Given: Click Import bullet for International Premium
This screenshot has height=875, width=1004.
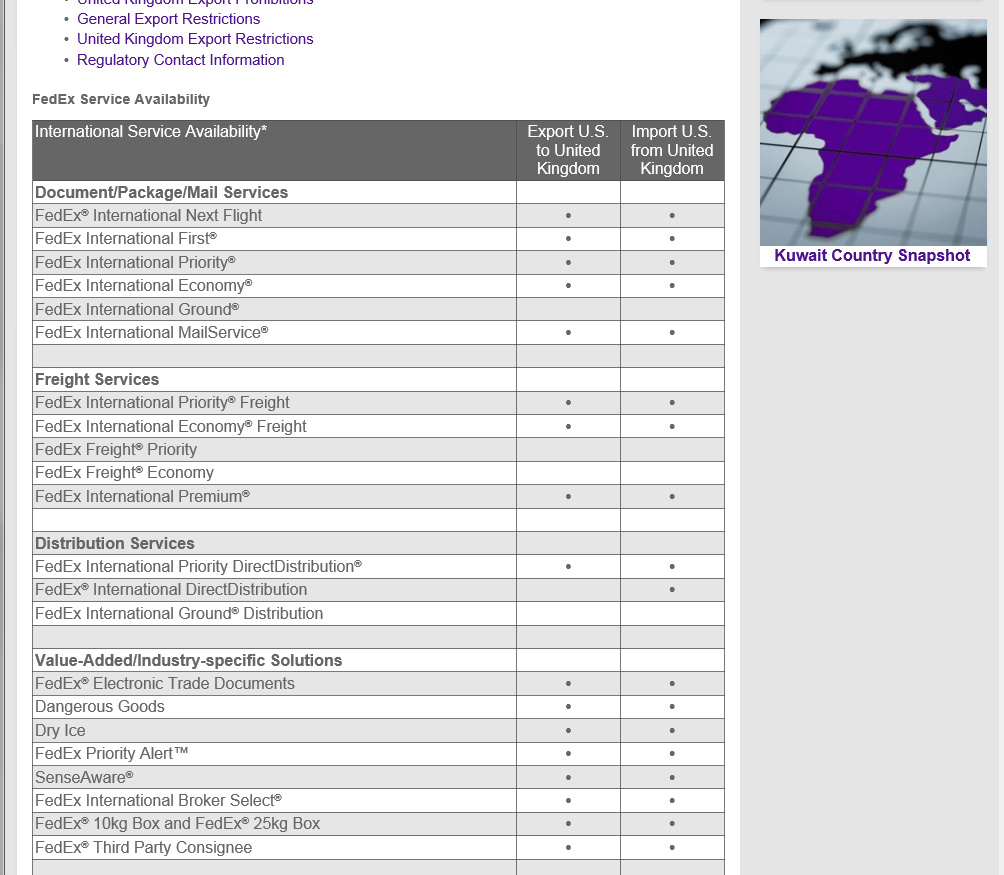Looking at the screenshot, I should (x=672, y=497).
